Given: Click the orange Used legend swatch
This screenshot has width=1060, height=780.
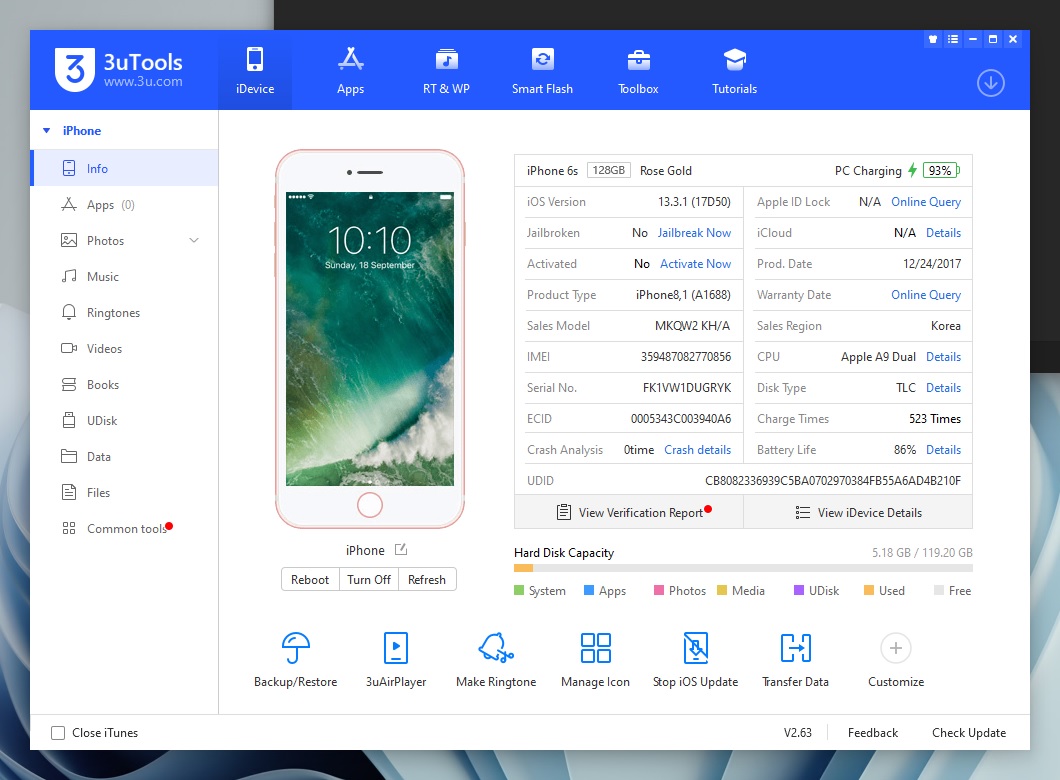Looking at the screenshot, I should (869, 590).
